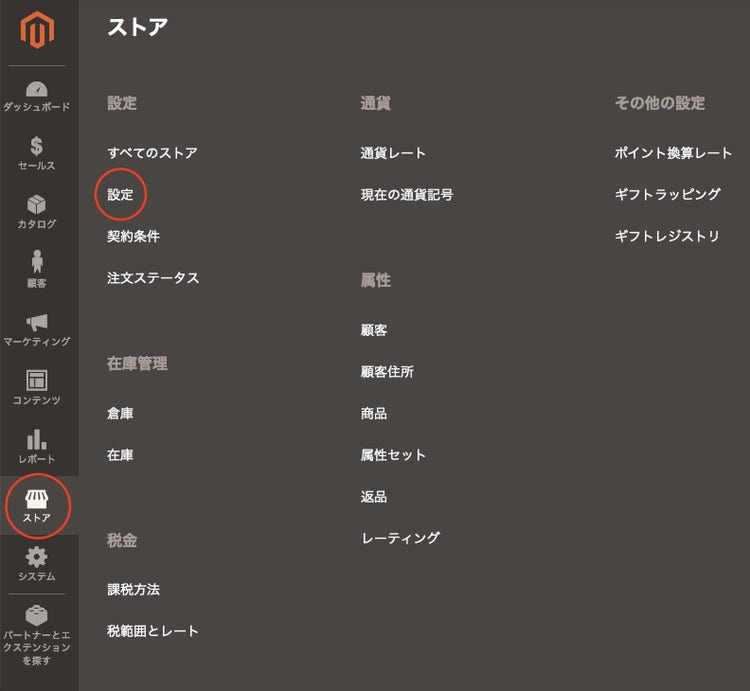Viewport: 750px width, 691px height.
Task: Click 倉庫 under inventory management
Action: 120,413
